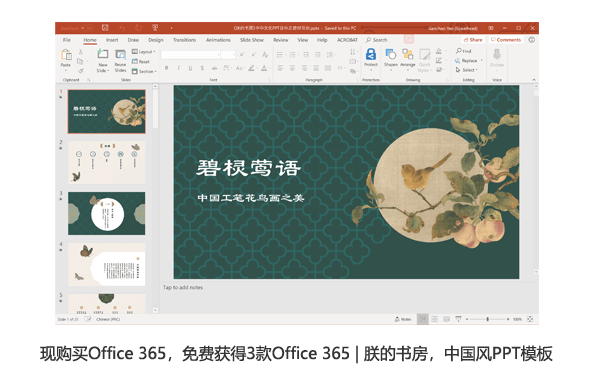Click the Find button
Viewport: 593px width, 390px height.
point(464,51)
